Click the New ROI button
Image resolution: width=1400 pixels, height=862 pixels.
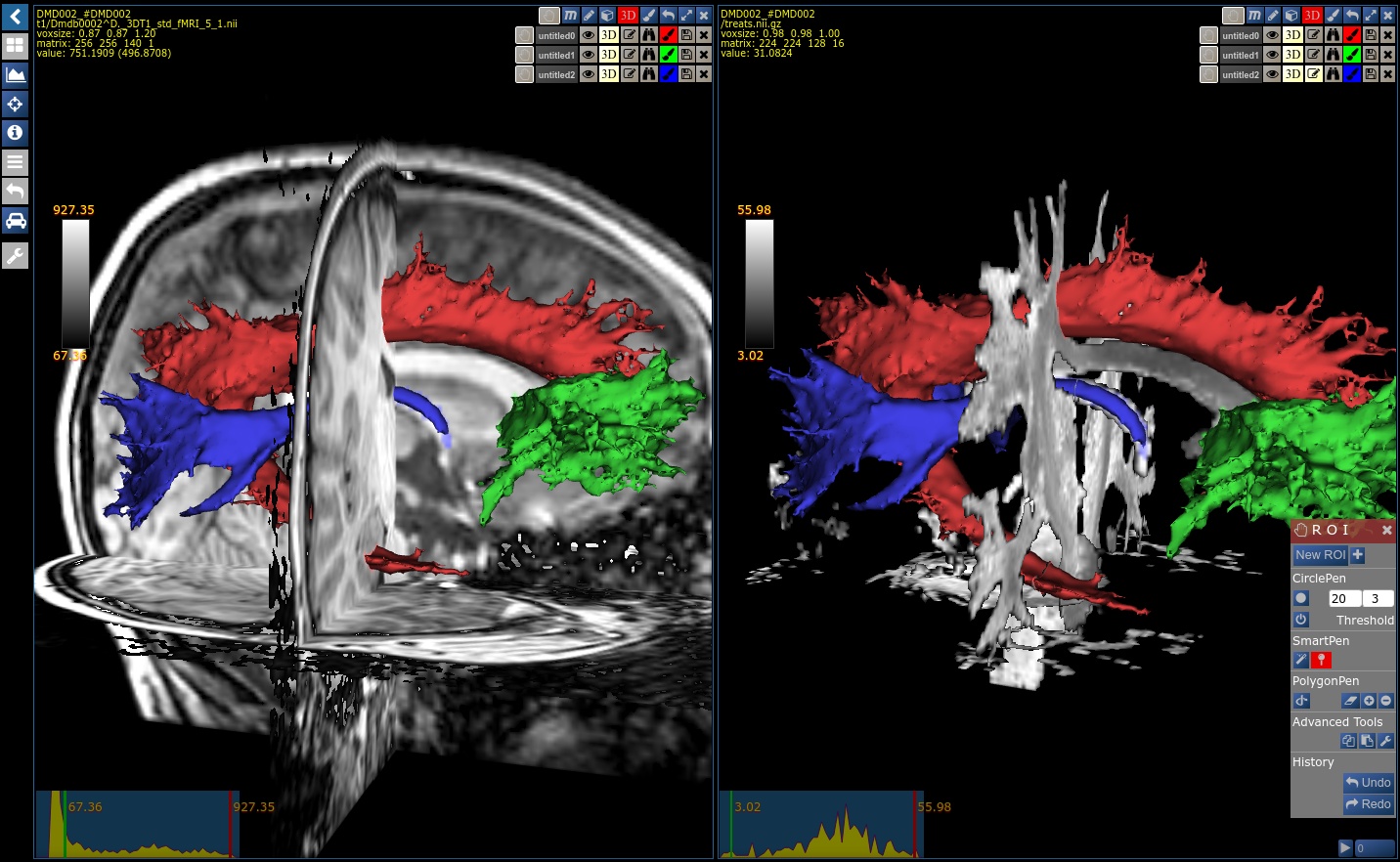pos(1321,555)
